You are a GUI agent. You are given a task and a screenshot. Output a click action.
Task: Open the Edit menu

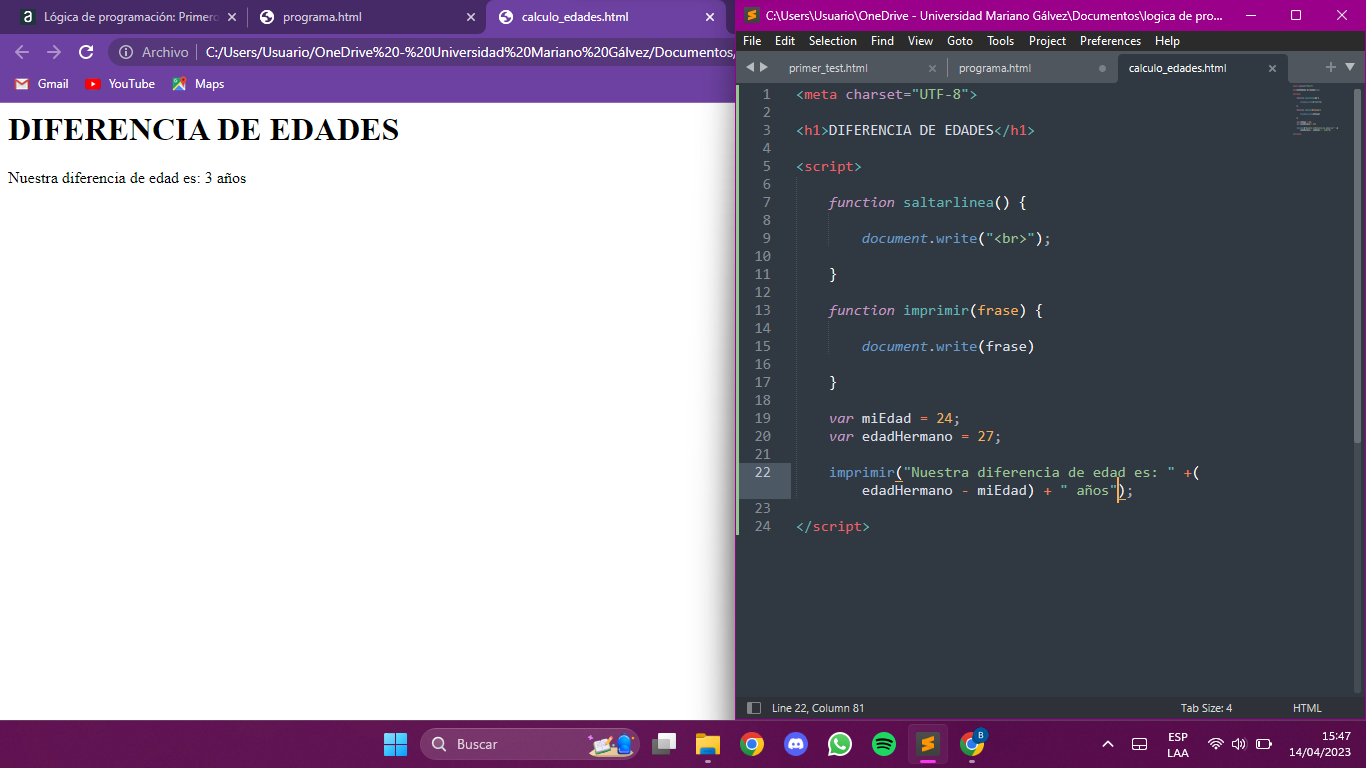point(785,41)
